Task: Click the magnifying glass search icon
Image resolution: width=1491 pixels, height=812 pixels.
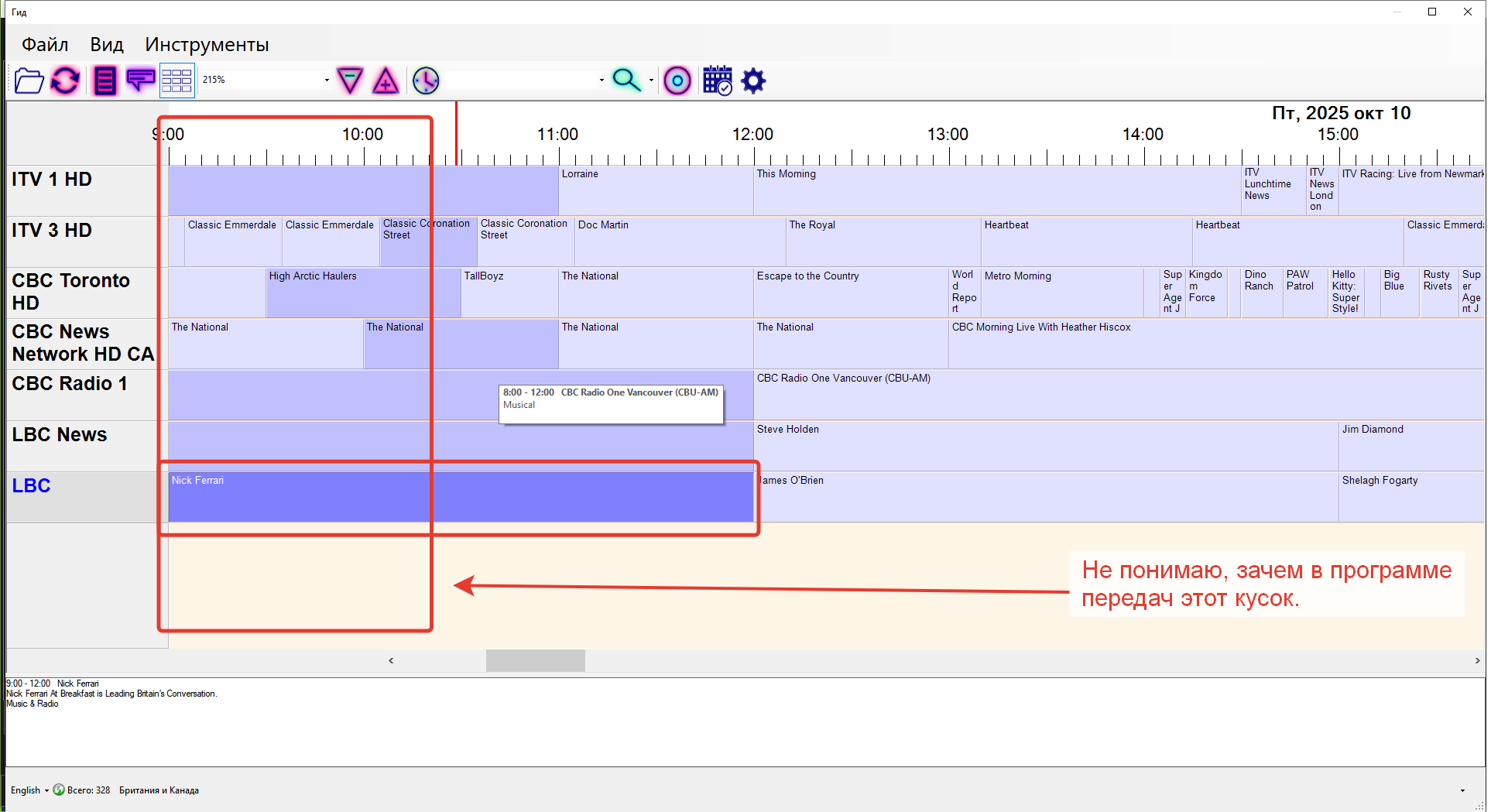Action: (x=626, y=81)
